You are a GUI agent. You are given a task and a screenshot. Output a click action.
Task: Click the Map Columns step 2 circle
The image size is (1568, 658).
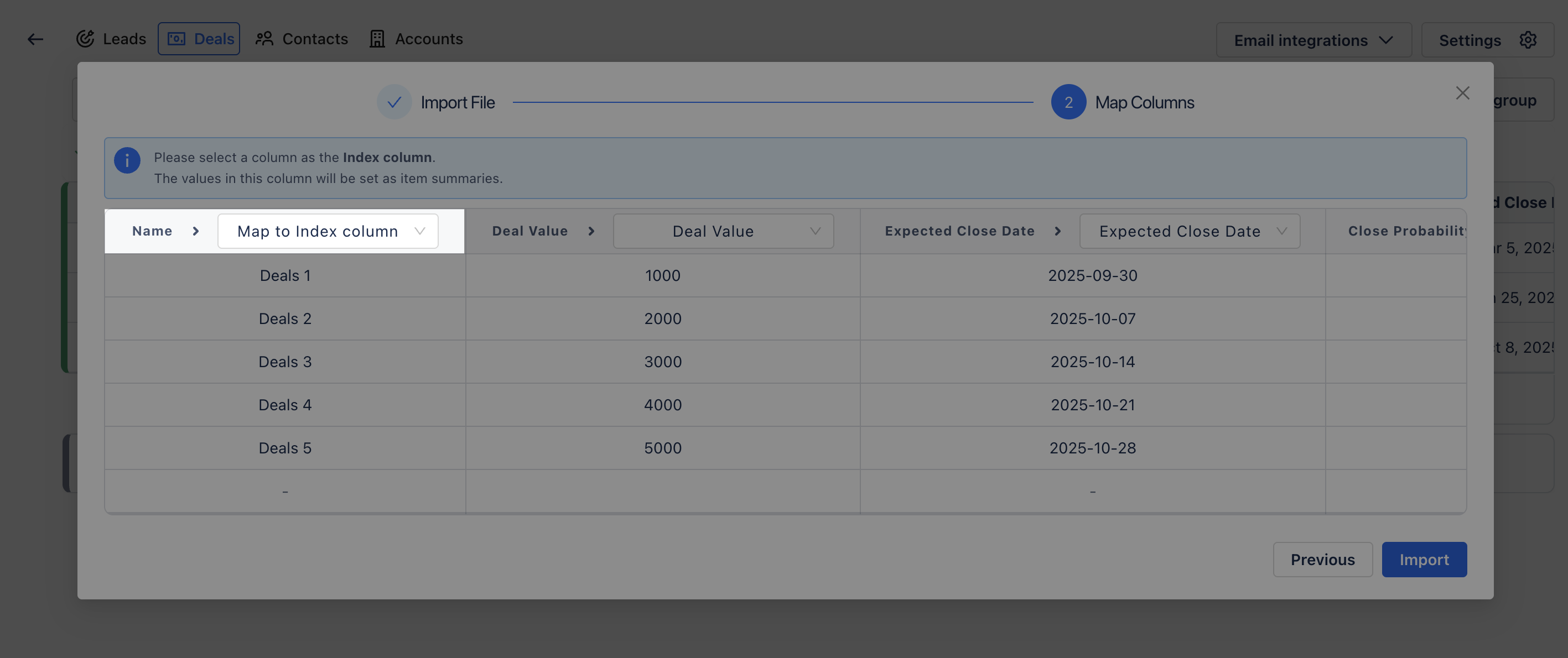pyautogui.click(x=1068, y=102)
